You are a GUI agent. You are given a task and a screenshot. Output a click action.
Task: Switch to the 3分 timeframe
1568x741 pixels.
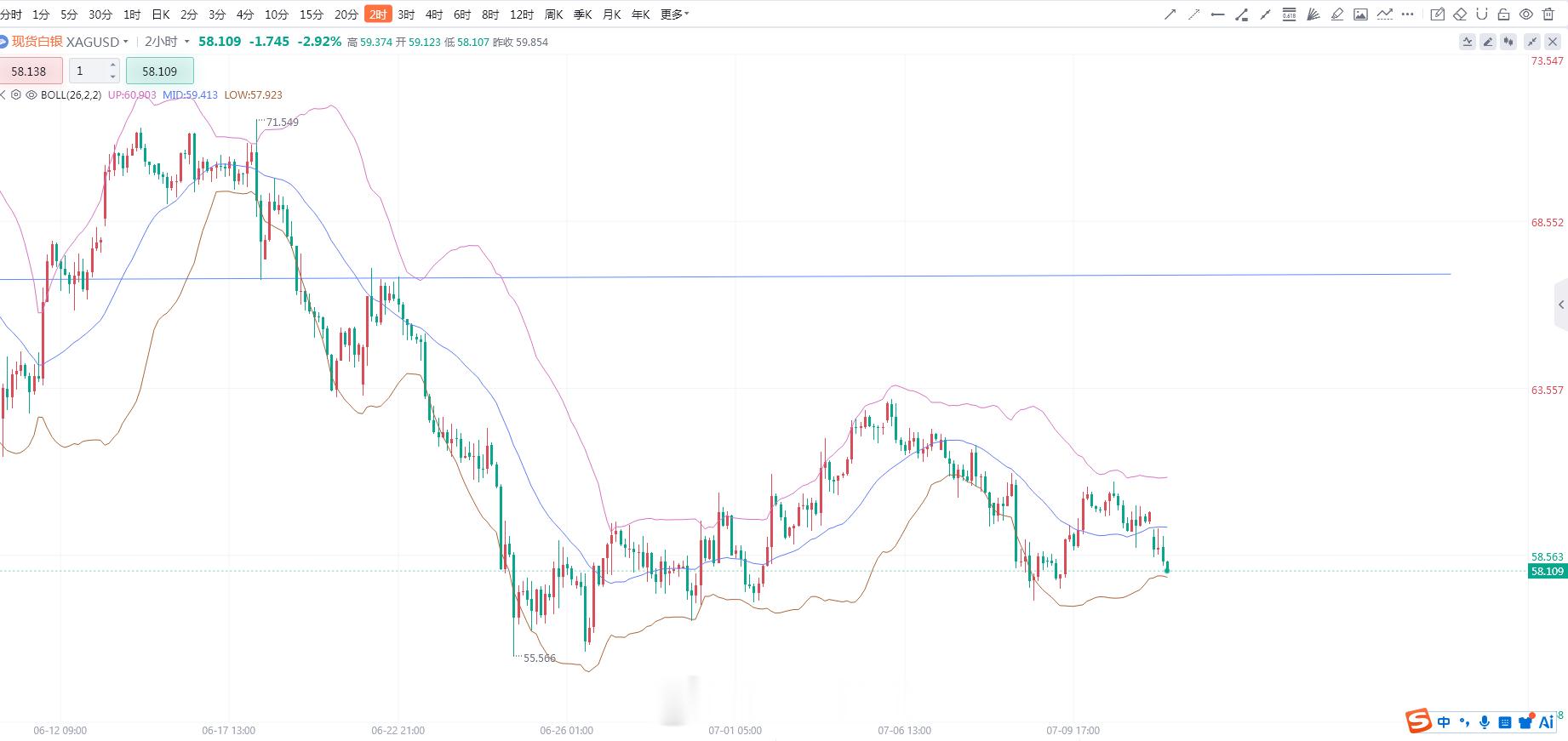pyautogui.click(x=217, y=14)
